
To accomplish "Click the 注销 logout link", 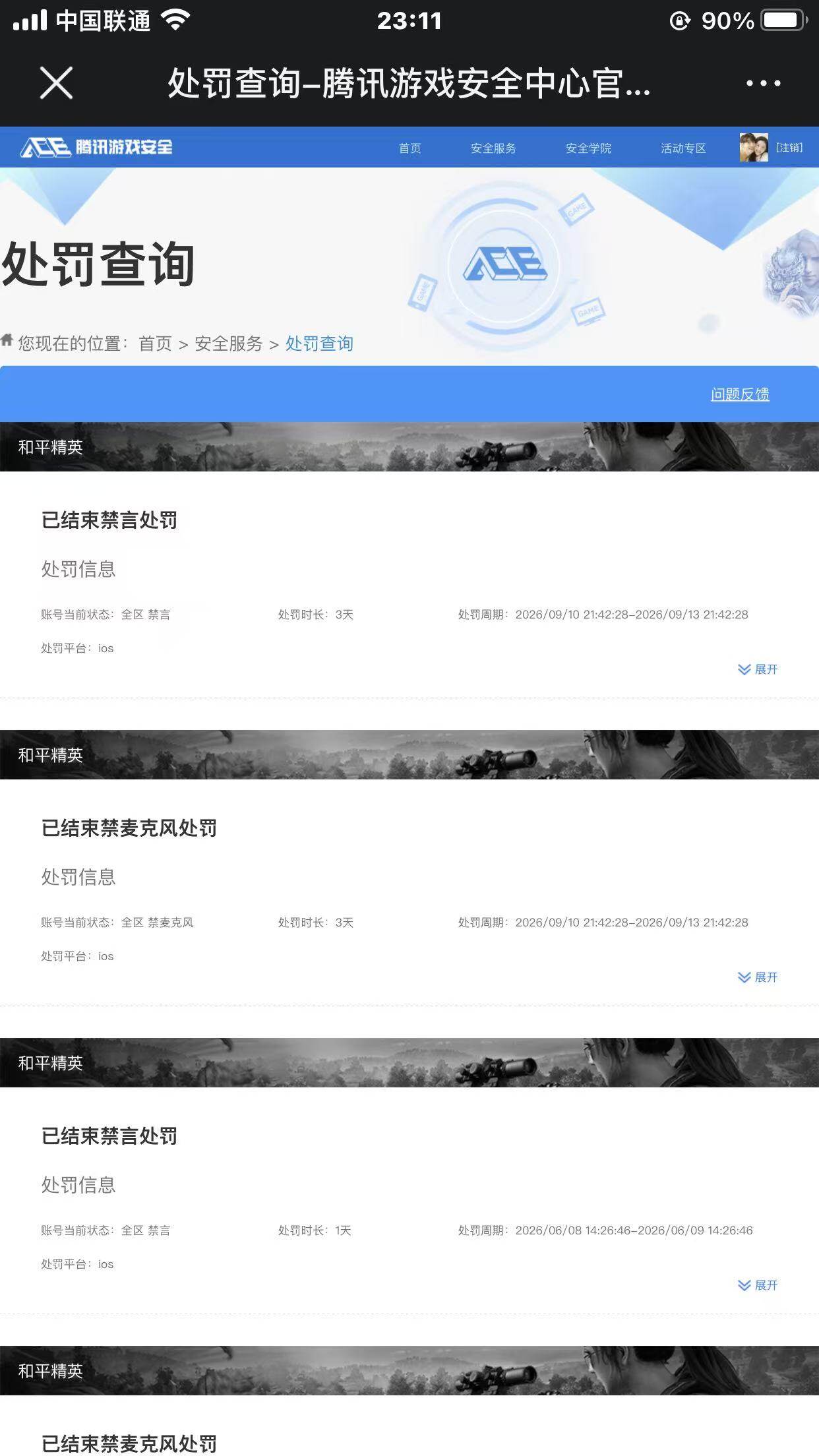I will point(789,147).
